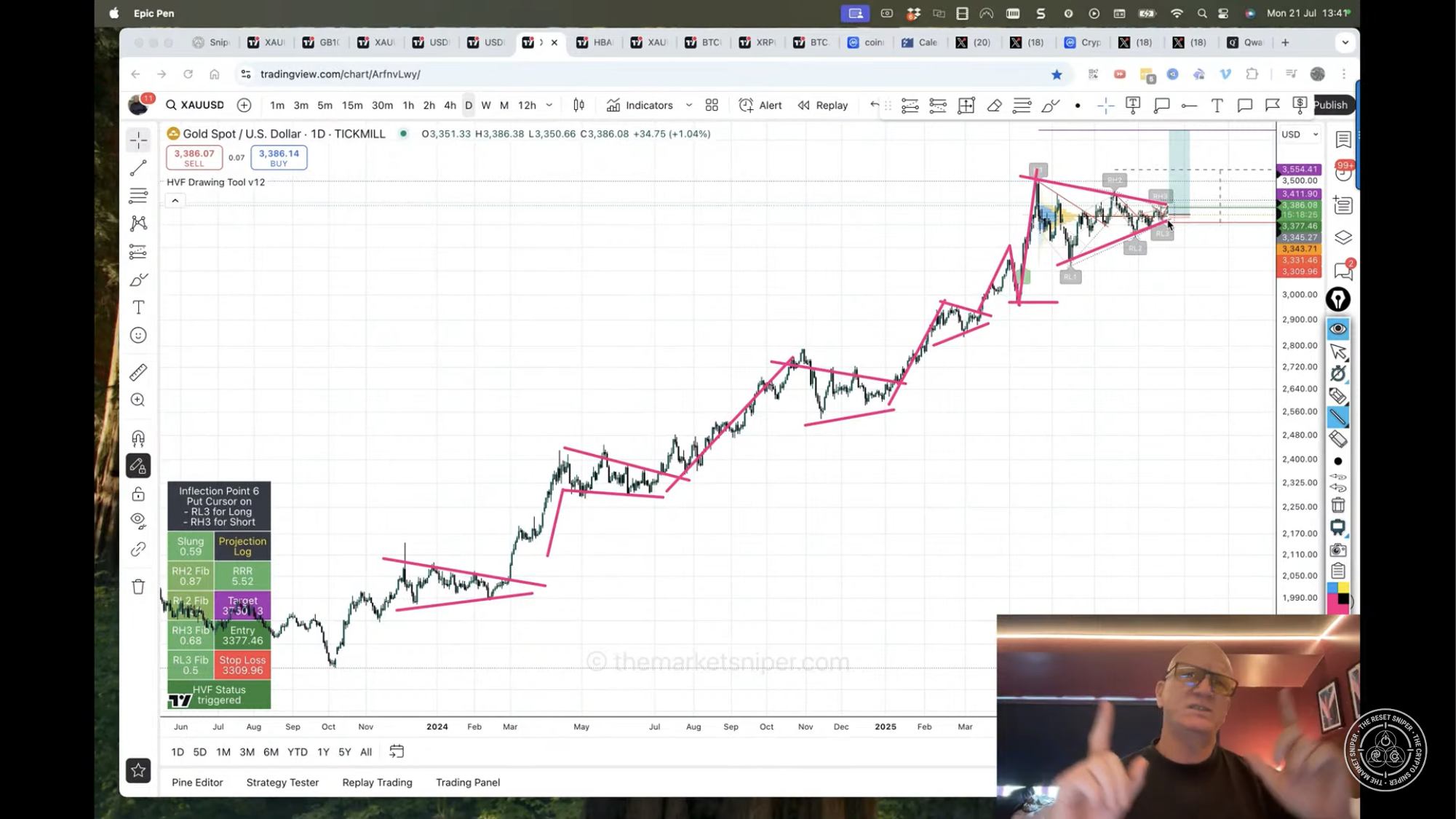Image resolution: width=1456 pixels, height=819 pixels.
Task: Click the Publish button
Action: tap(1330, 105)
